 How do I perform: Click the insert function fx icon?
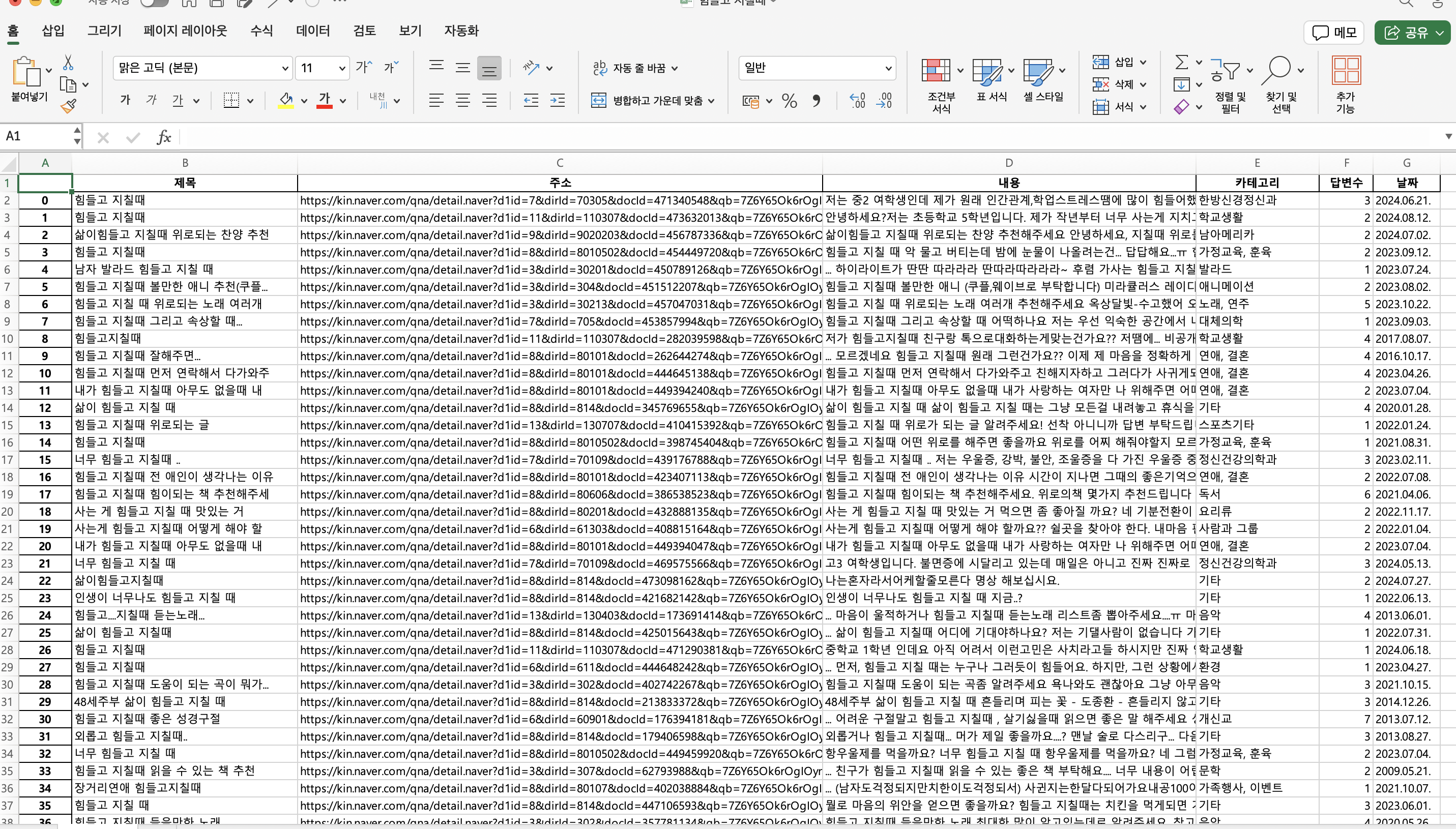point(163,137)
